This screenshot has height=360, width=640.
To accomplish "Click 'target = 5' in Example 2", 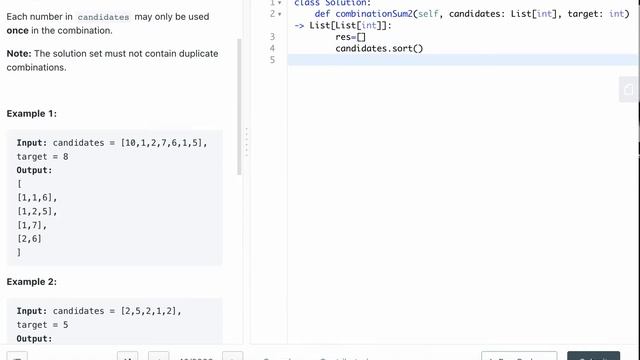I will [x=42, y=325].
